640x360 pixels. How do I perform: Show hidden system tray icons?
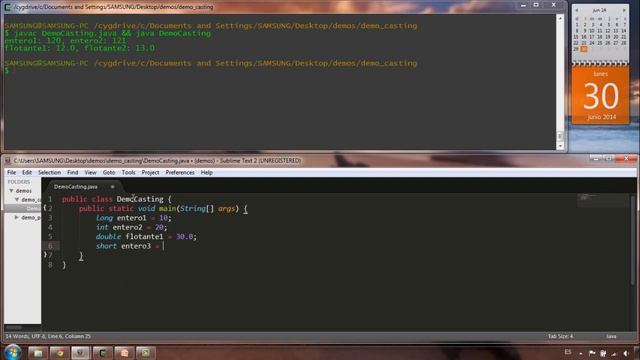click(580, 353)
